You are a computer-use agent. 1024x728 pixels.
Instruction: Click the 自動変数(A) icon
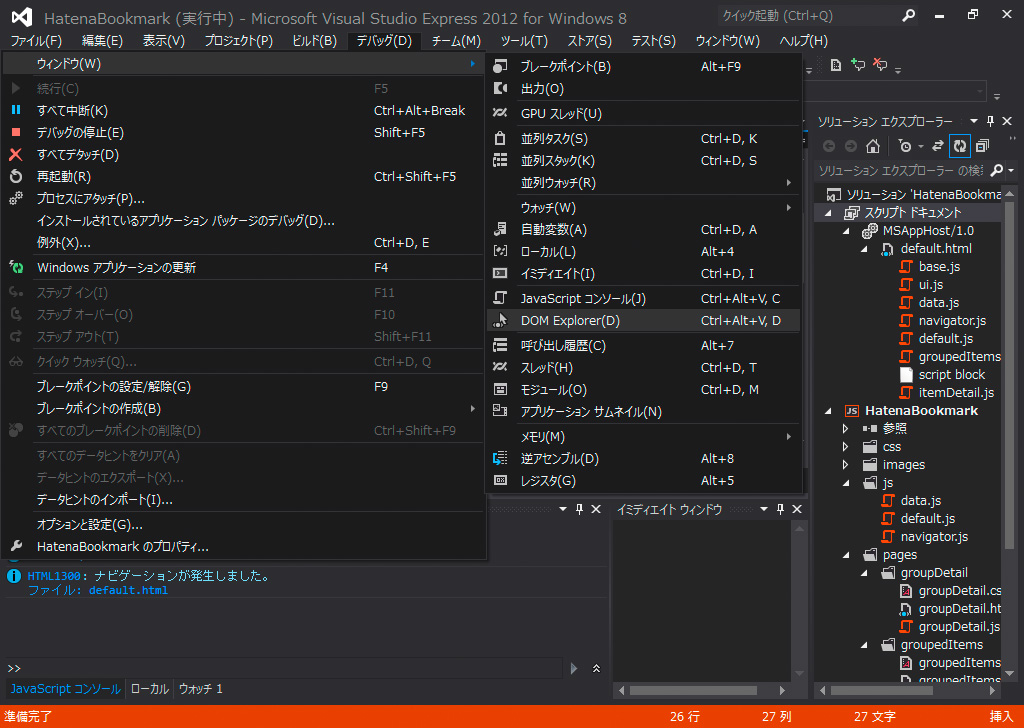coord(500,229)
